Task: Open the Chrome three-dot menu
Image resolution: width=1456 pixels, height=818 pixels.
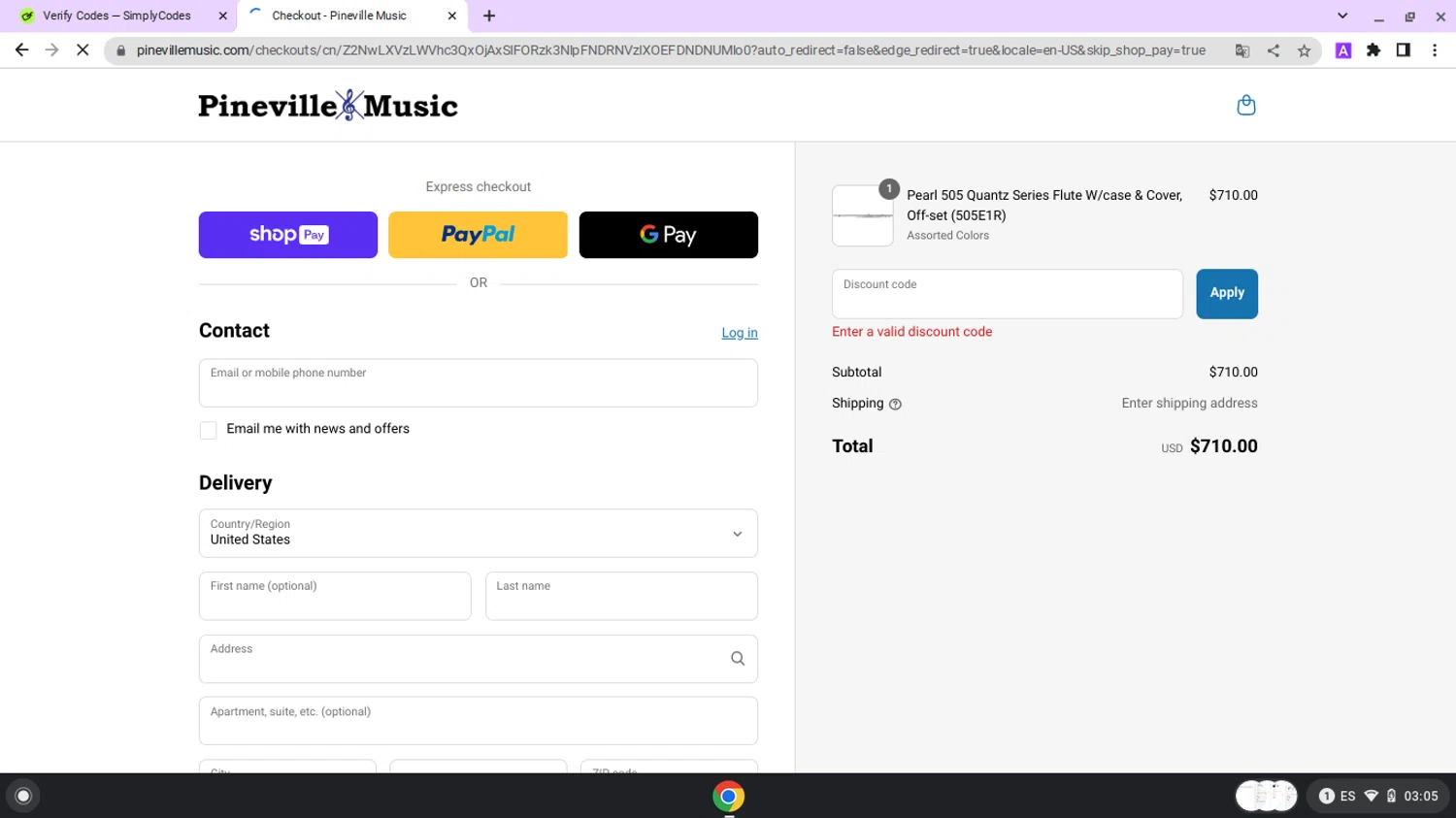Action: click(1435, 50)
